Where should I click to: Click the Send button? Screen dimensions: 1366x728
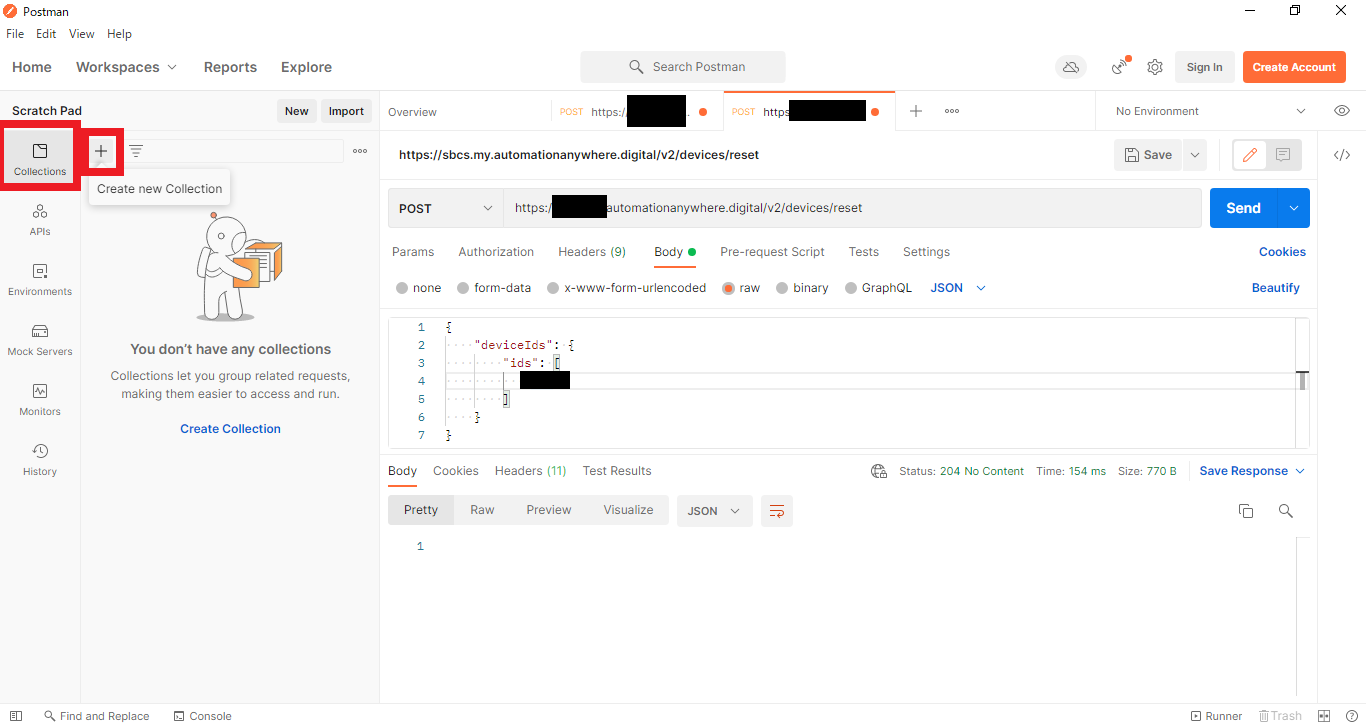[1243, 208]
